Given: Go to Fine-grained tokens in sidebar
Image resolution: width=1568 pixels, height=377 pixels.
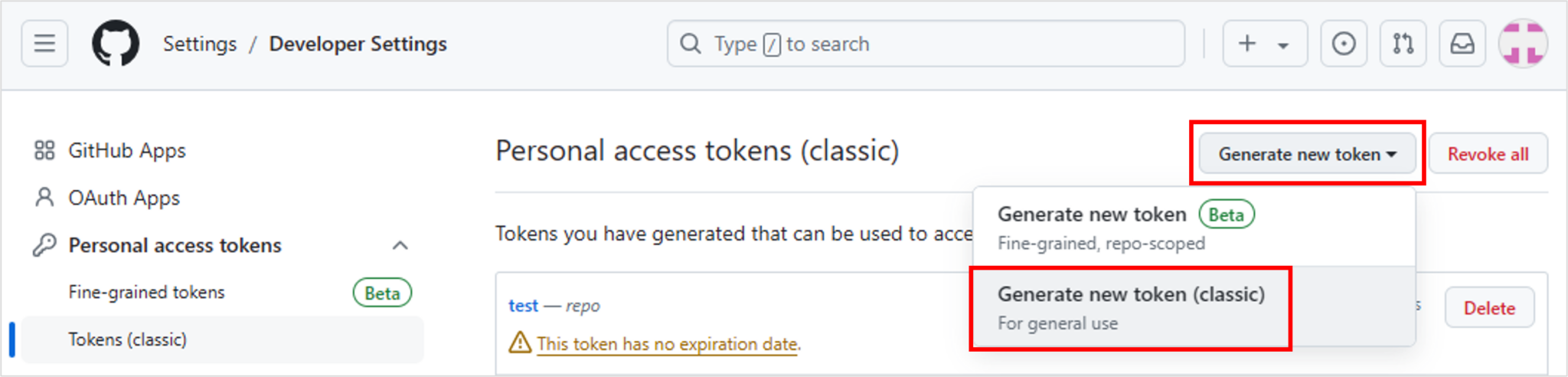Looking at the screenshot, I should 146,293.
